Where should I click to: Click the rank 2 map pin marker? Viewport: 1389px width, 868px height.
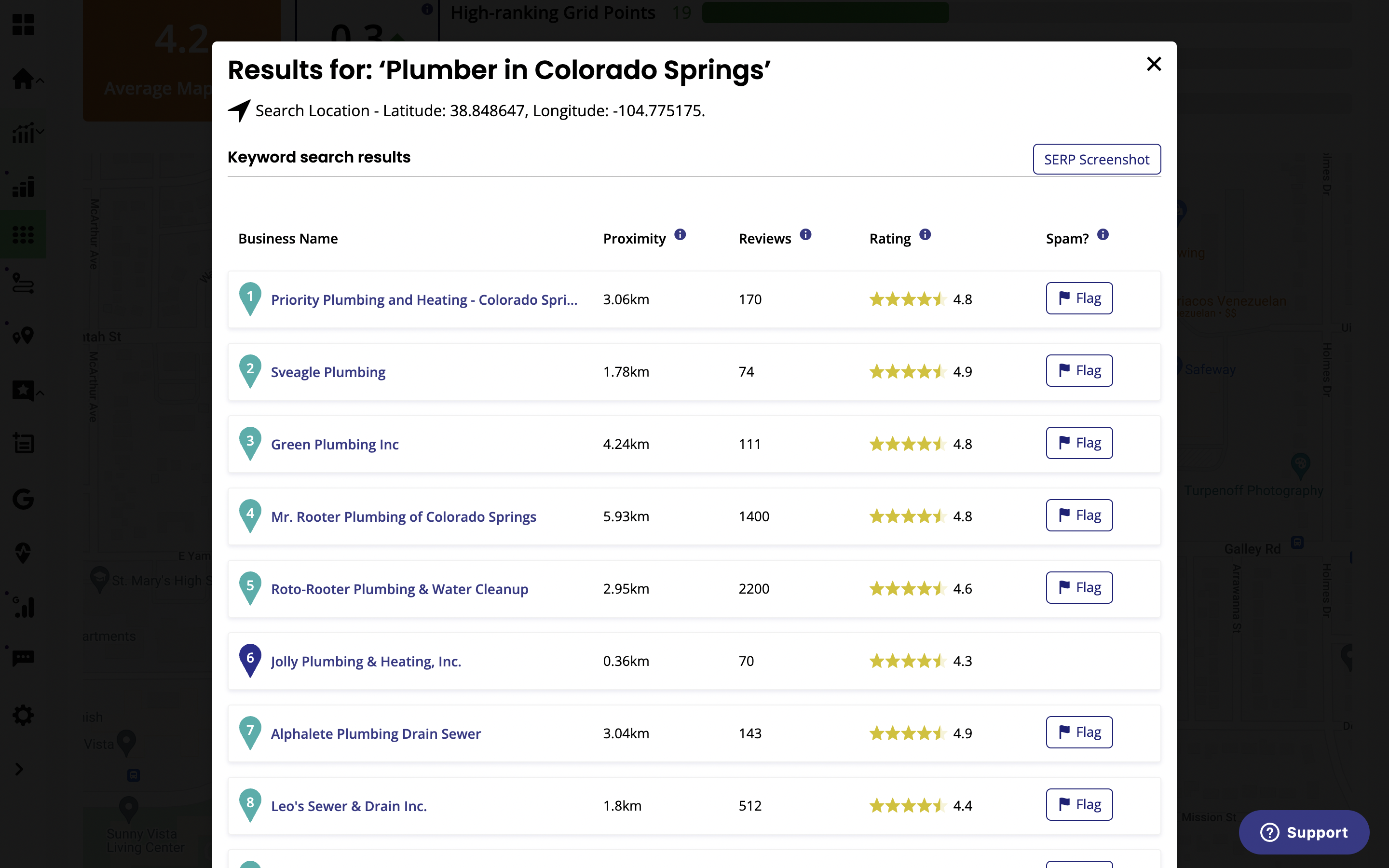tap(250, 371)
